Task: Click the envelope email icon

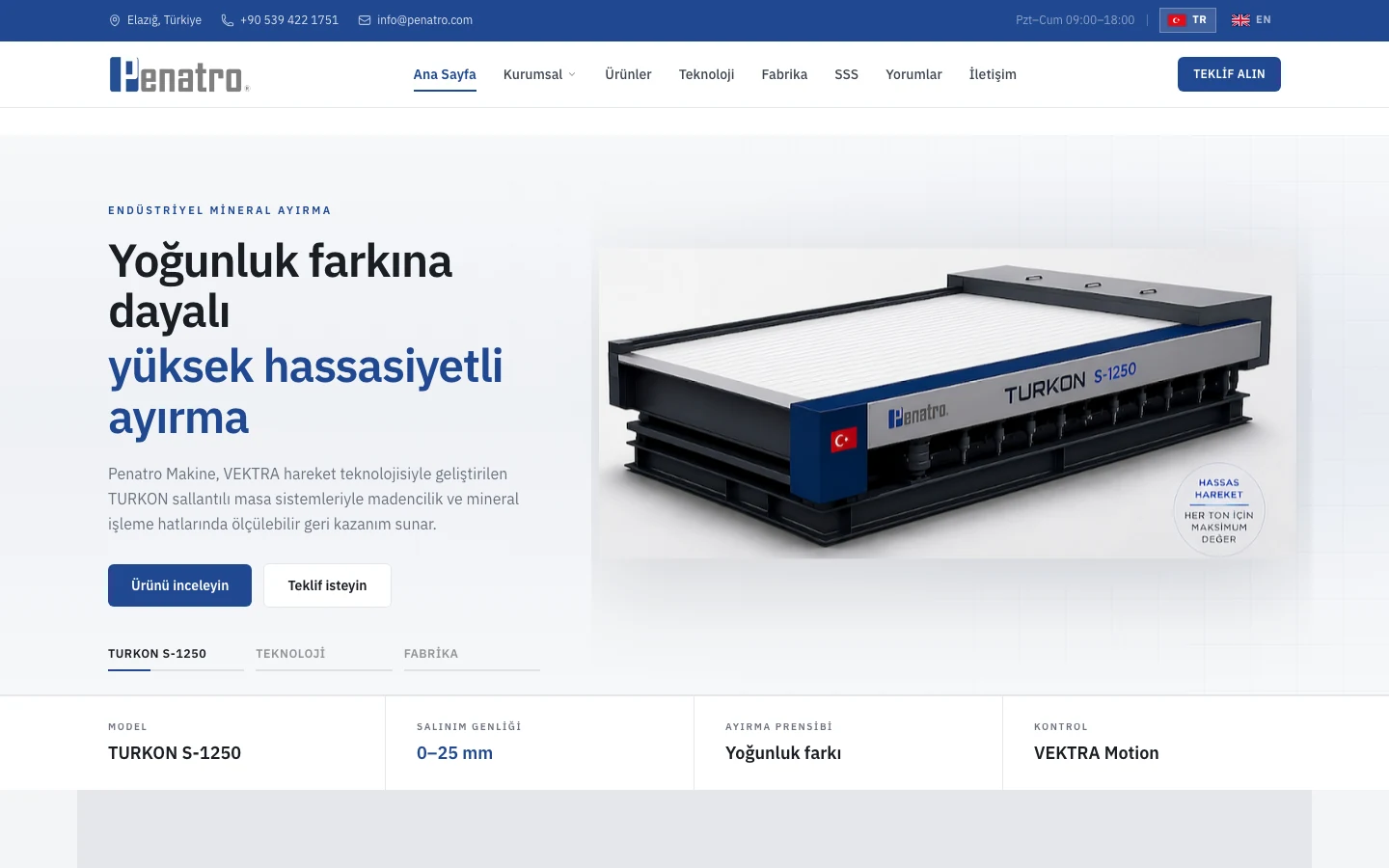Action: 365,20
